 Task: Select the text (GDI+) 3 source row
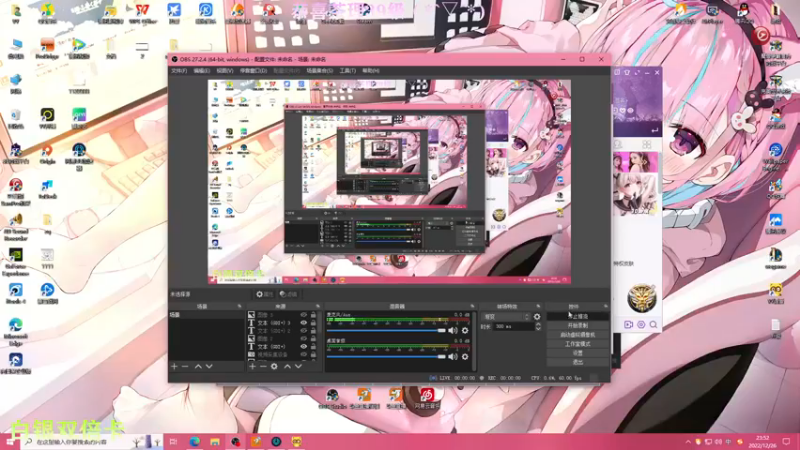tap(283, 323)
